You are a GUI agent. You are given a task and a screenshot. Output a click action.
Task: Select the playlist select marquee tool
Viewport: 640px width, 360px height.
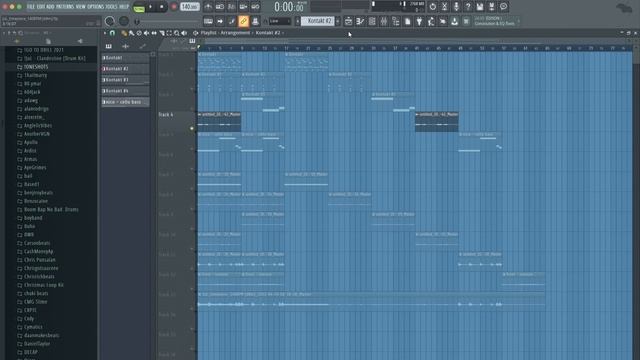click(x=169, y=33)
